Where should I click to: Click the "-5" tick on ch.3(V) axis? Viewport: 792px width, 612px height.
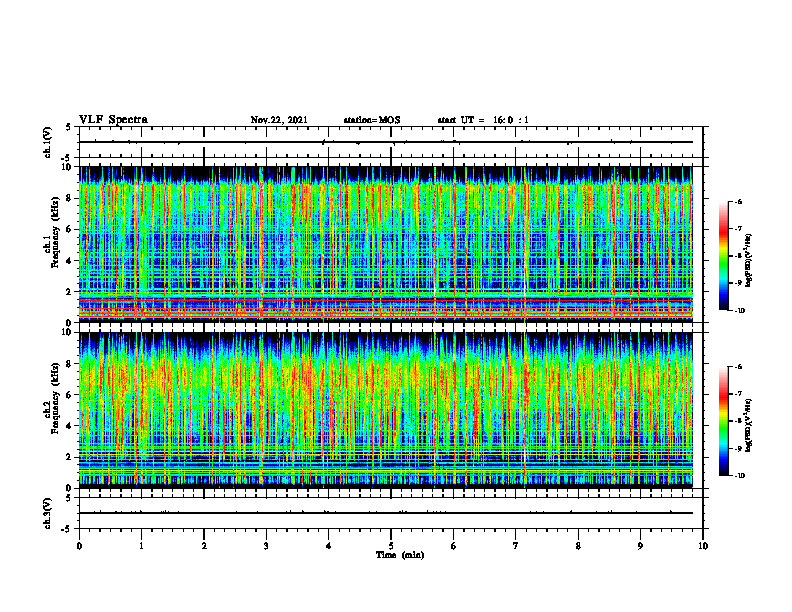tap(68, 528)
